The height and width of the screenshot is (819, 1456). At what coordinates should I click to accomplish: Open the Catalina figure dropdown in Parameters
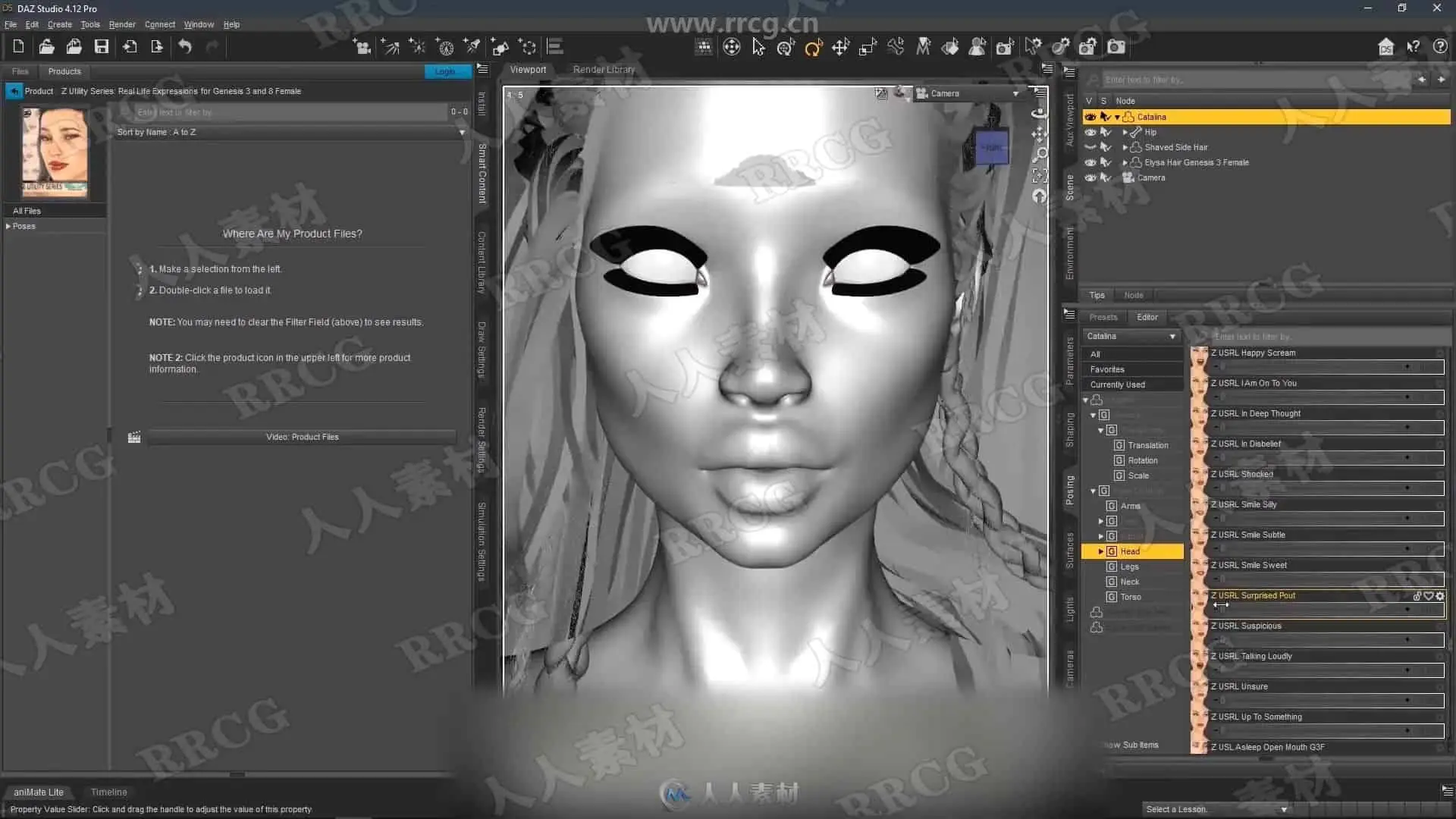pos(1130,336)
